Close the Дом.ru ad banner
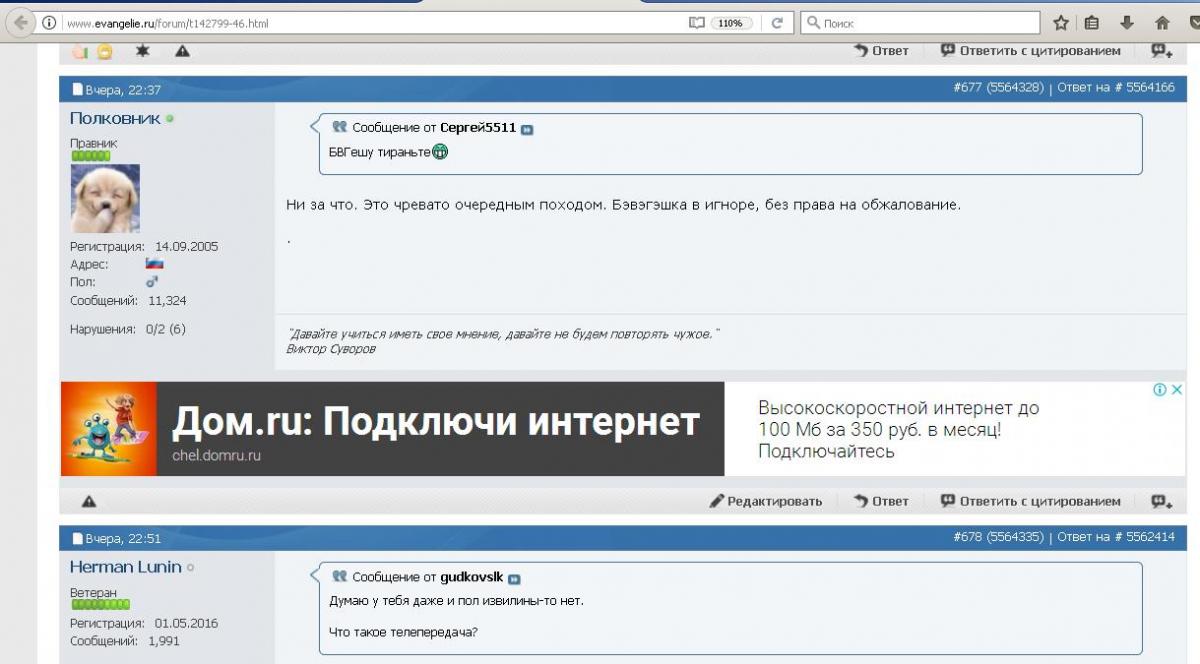The image size is (1200, 664). tap(1177, 390)
